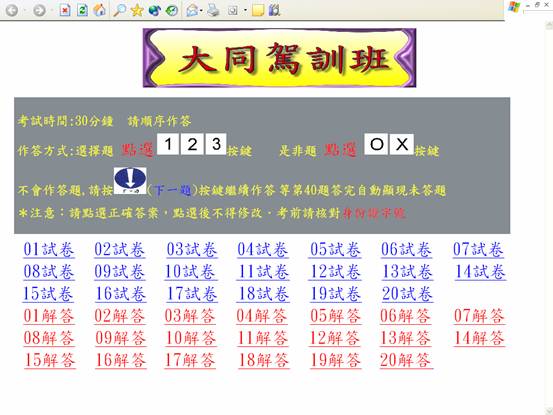
Task: Click the Print icon in toolbar
Action: 213,10
